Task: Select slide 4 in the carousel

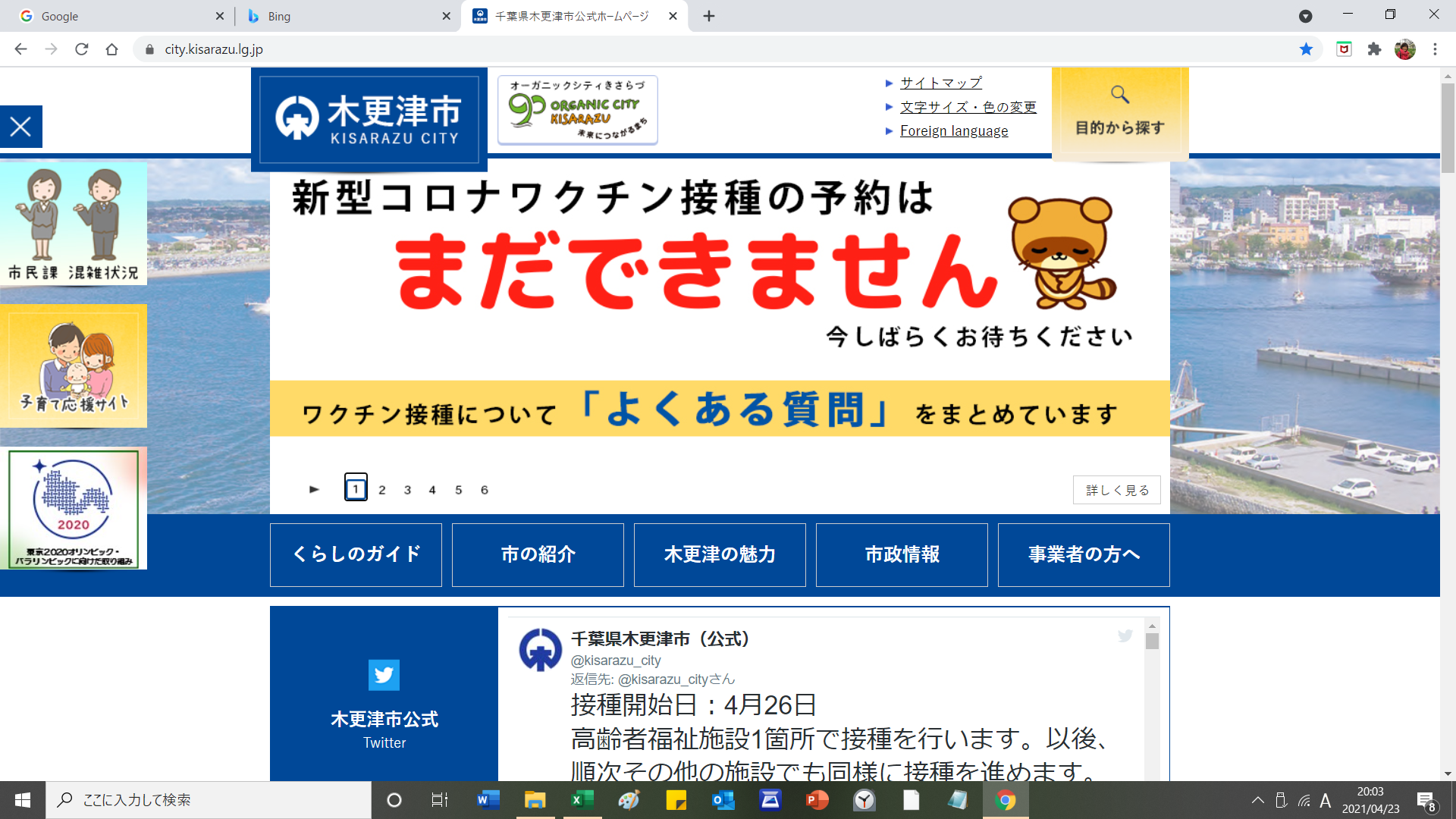Action: coord(432,490)
